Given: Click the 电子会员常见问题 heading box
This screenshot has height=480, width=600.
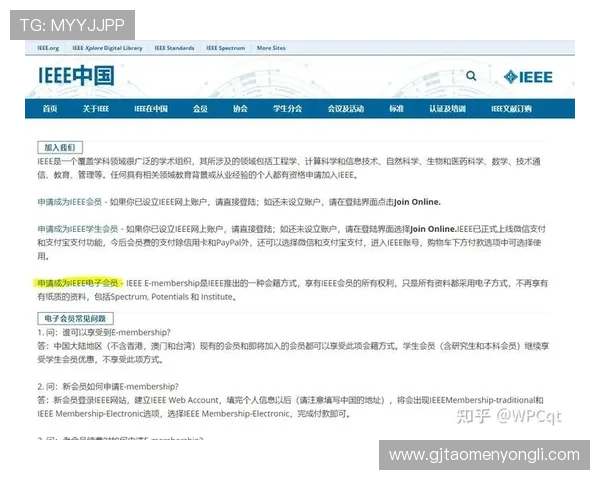Looking at the screenshot, I should 75,318.
